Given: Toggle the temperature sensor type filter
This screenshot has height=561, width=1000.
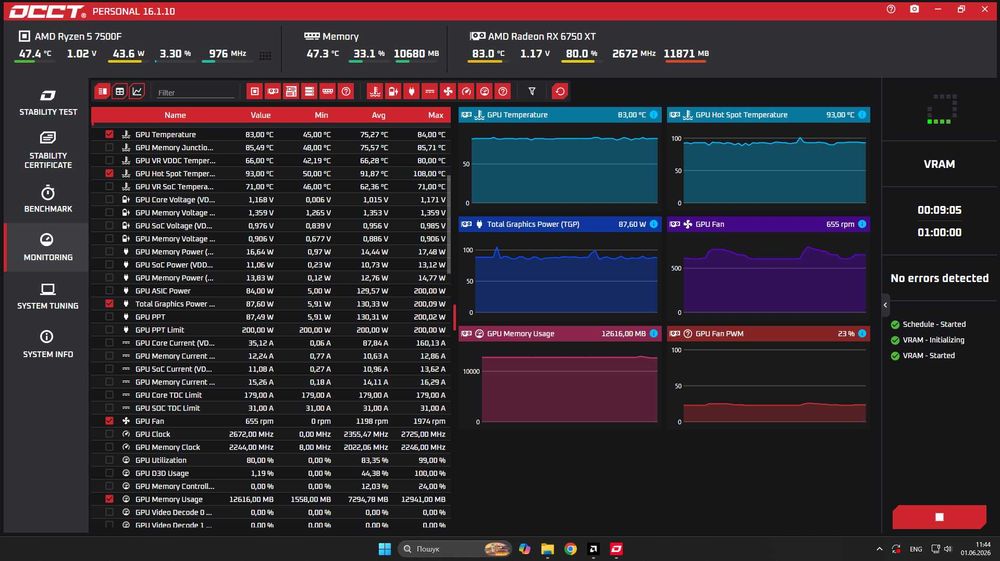Looking at the screenshot, I should click(375, 92).
